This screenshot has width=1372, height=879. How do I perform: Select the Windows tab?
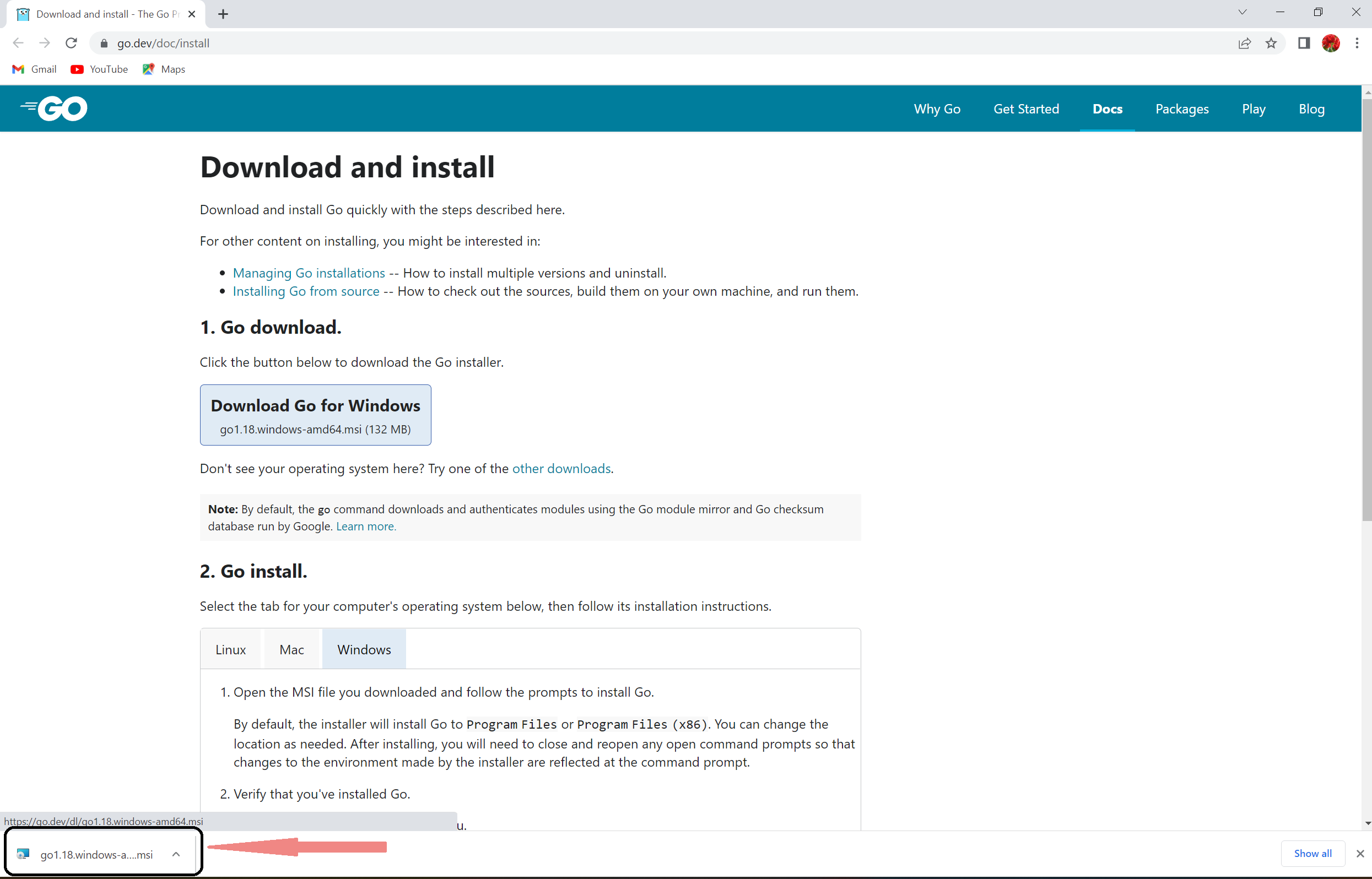[364, 649]
